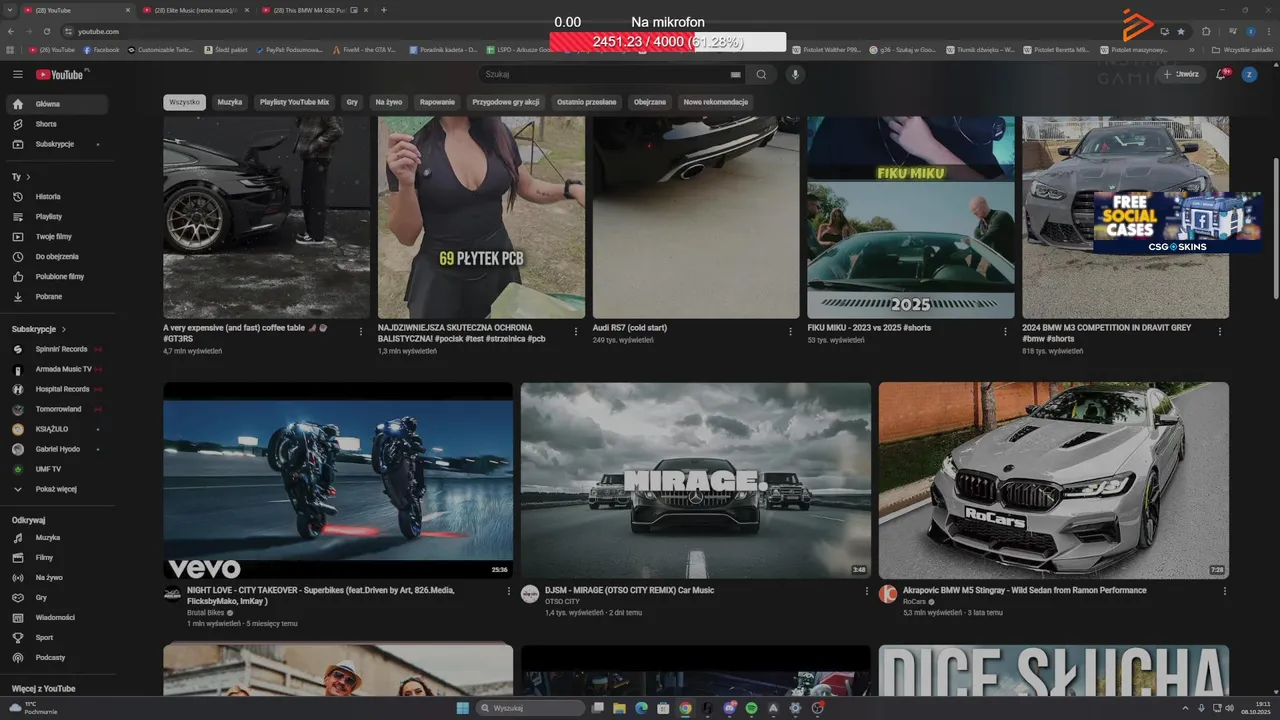Select Nowe rekomendacje filter chip
1280x720 pixels.
tap(715, 102)
